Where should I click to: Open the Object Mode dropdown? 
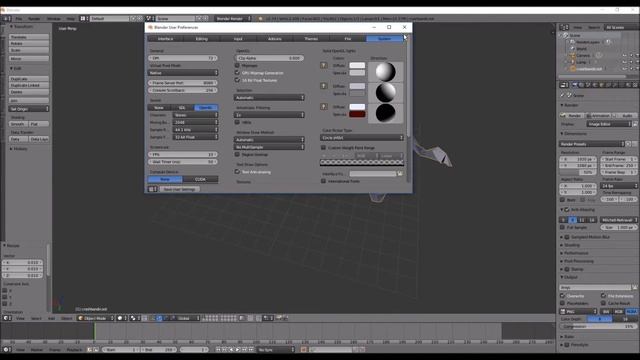96,318
